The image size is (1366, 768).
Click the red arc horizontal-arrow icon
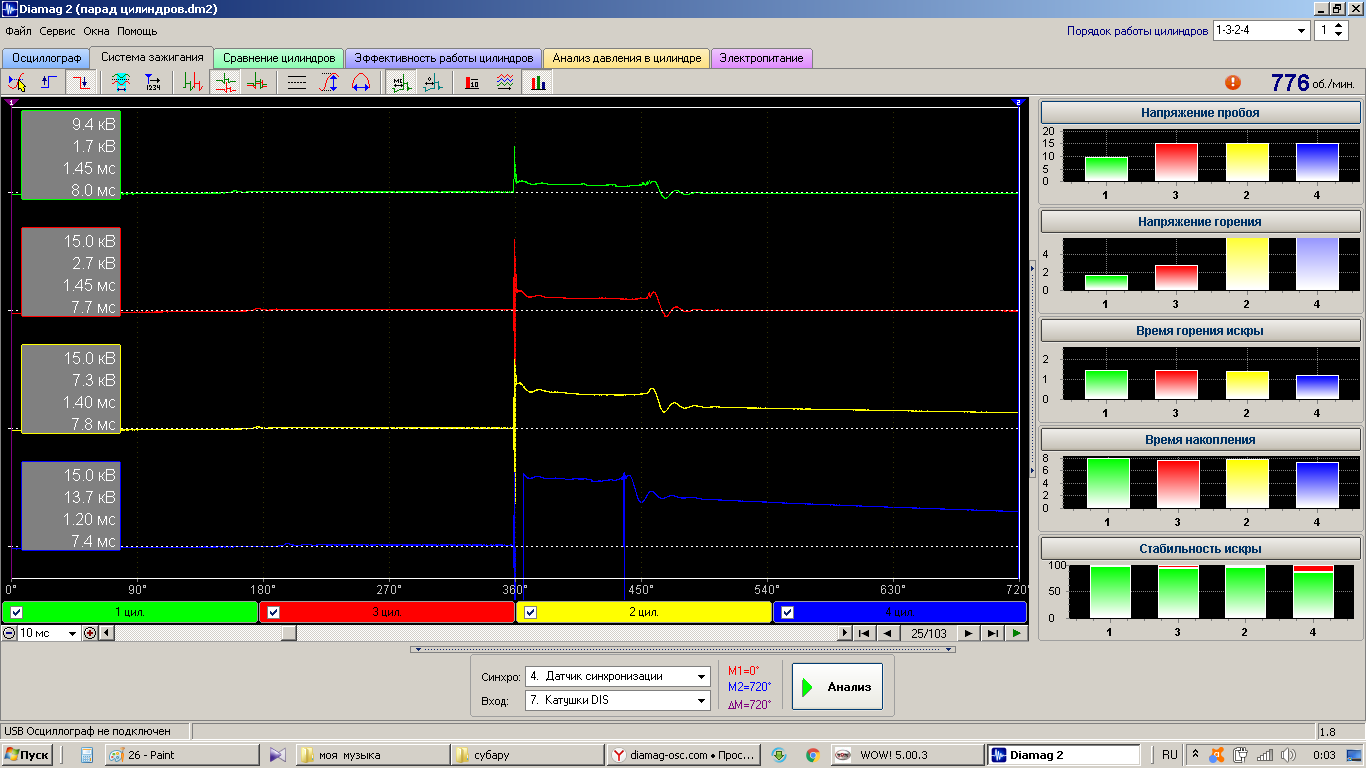click(361, 83)
